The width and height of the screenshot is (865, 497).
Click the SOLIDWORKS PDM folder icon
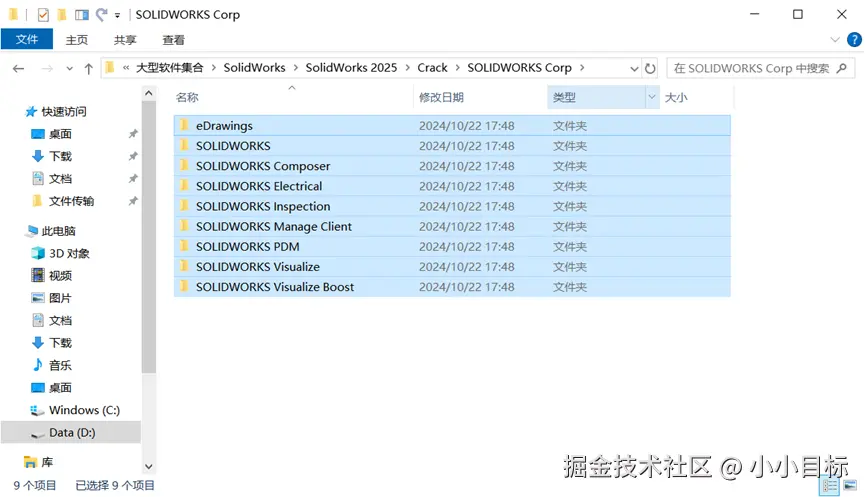tap(184, 246)
